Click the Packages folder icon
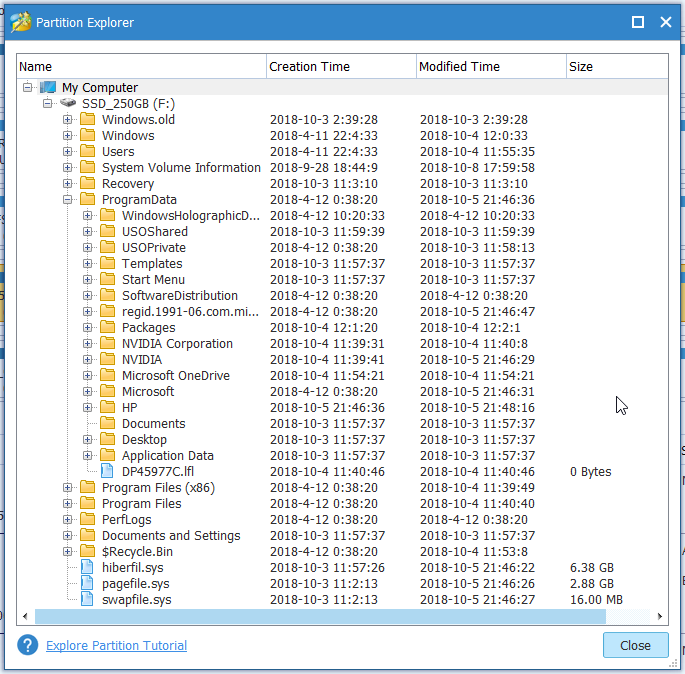 [x=107, y=327]
